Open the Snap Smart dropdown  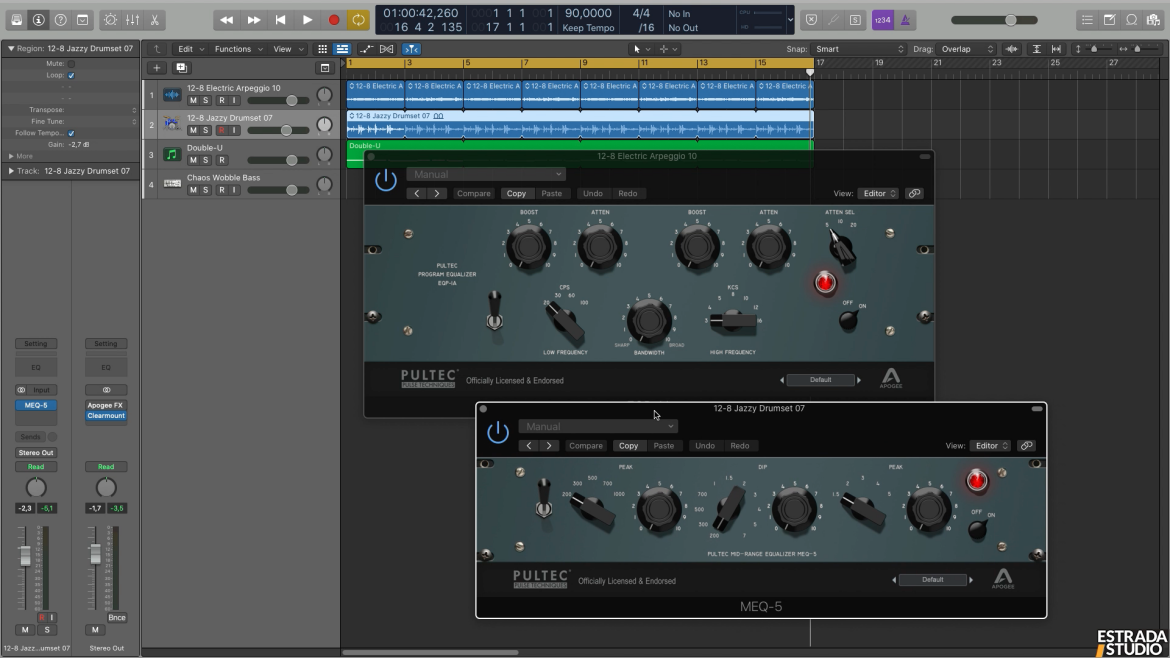tap(859, 49)
